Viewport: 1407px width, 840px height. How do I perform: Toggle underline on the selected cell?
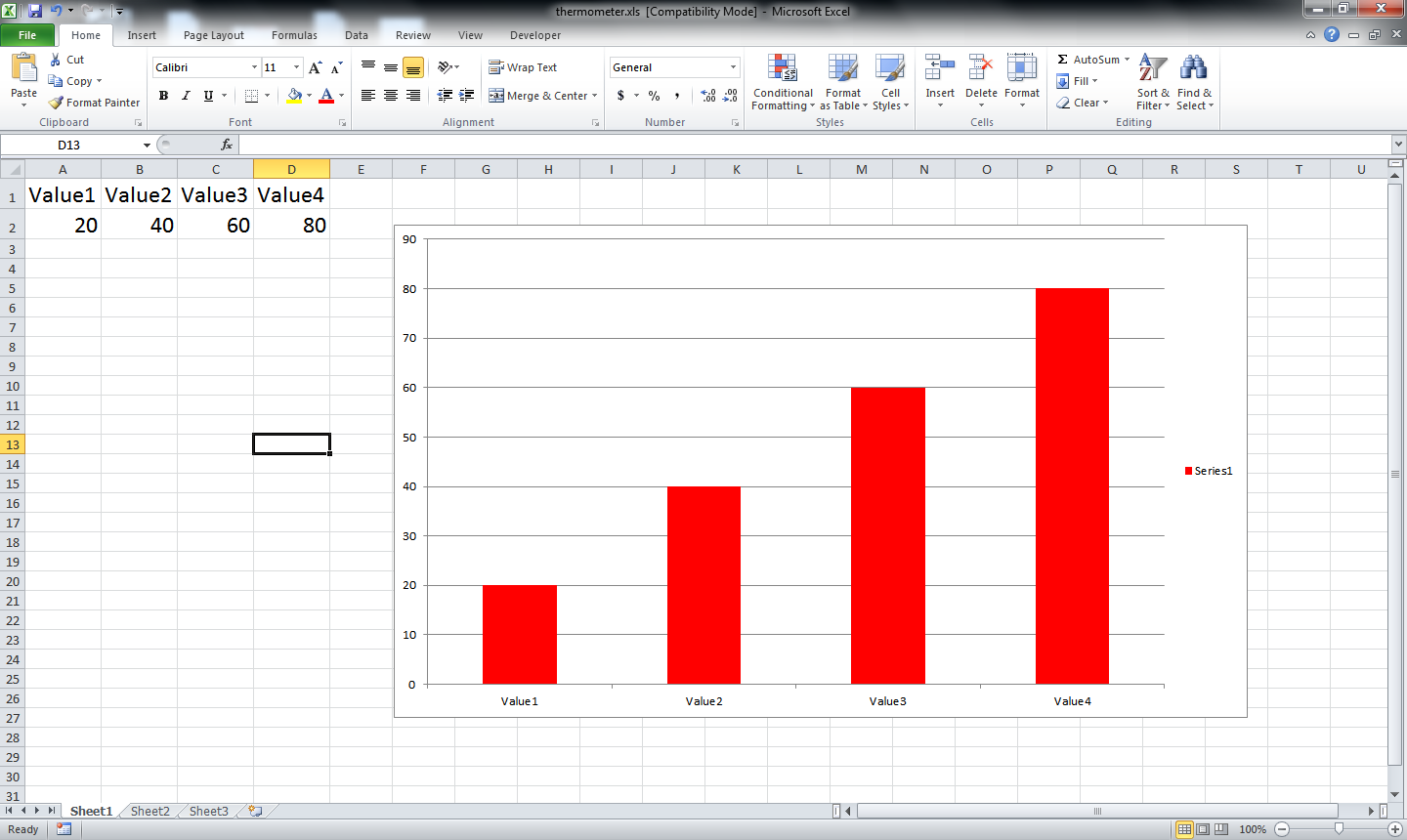tap(205, 96)
